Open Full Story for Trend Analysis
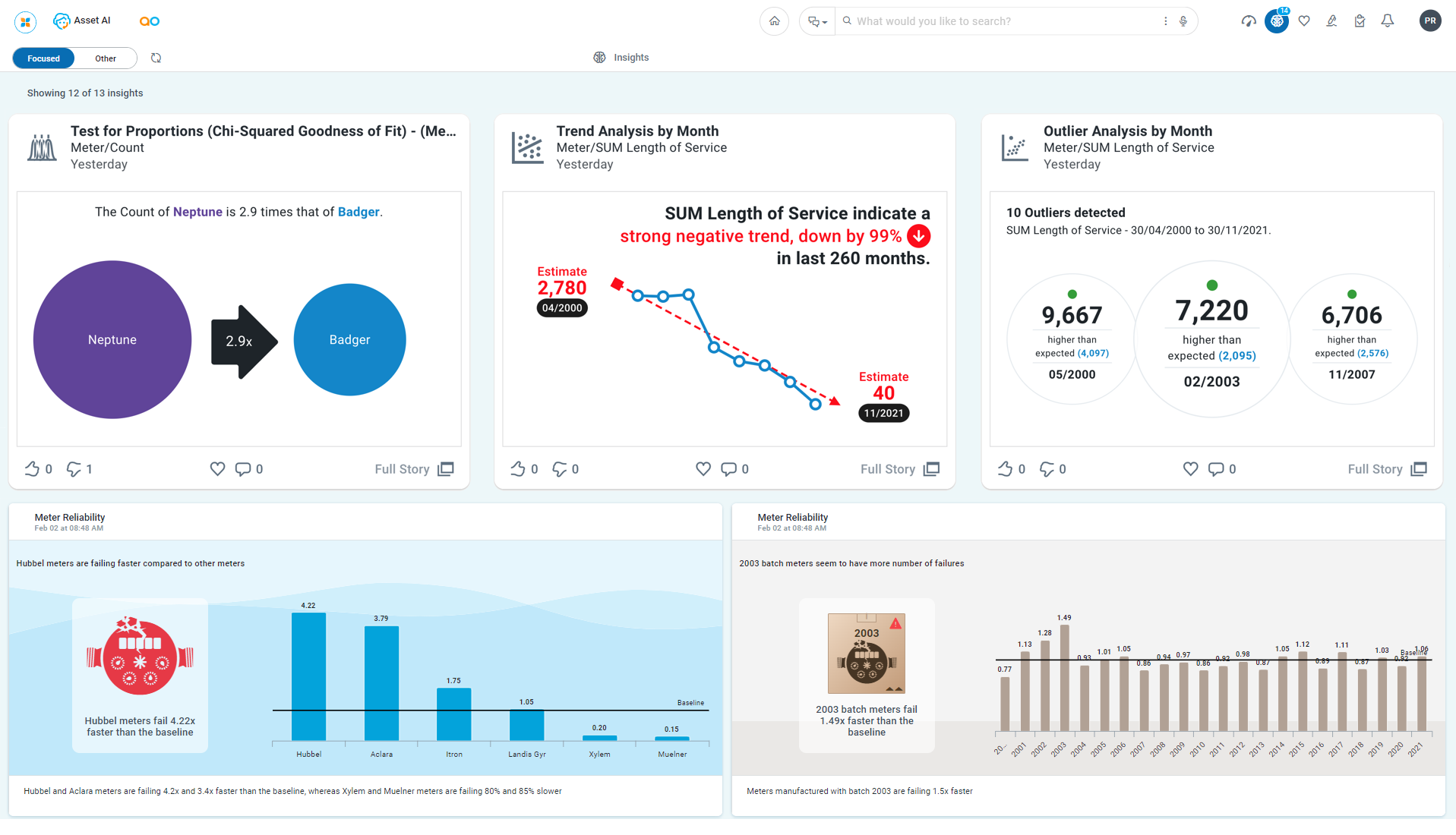Viewport: 1456px width, 835px height. pyautogui.click(x=899, y=469)
